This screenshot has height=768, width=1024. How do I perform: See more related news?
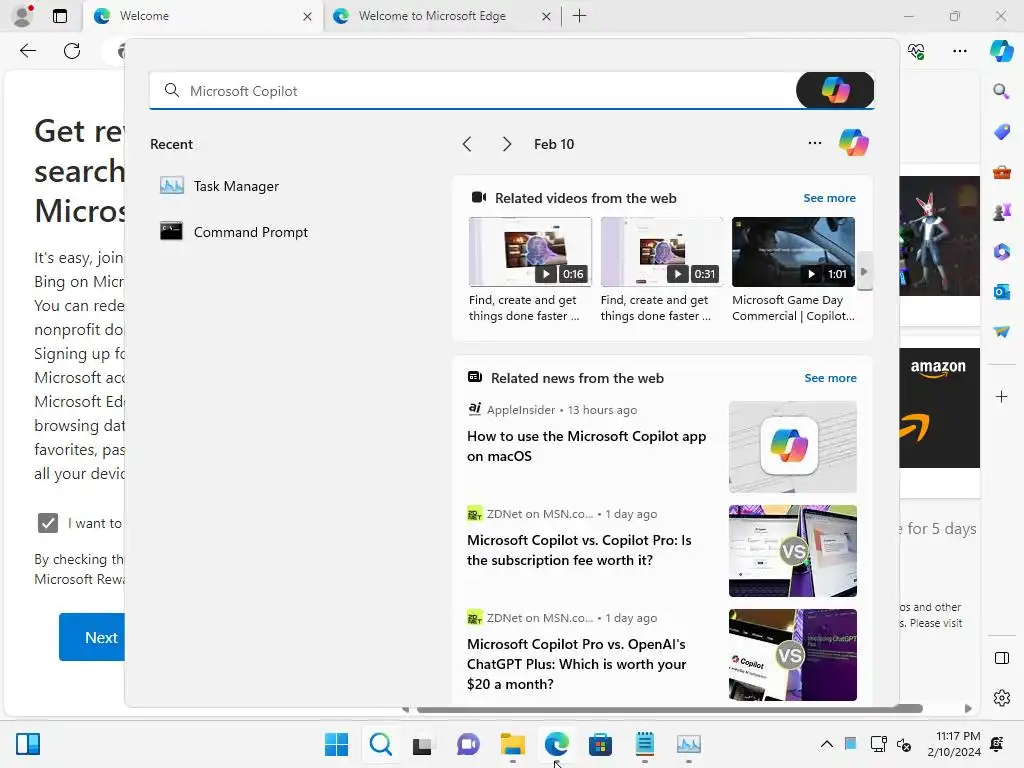coord(830,378)
